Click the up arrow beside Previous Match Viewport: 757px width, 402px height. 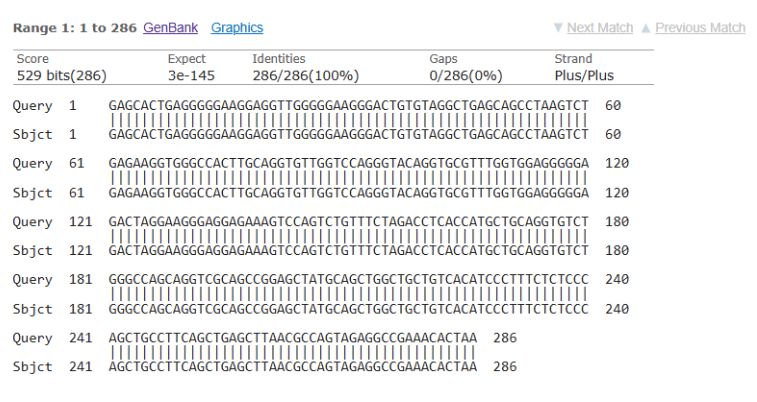coord(646,28)
